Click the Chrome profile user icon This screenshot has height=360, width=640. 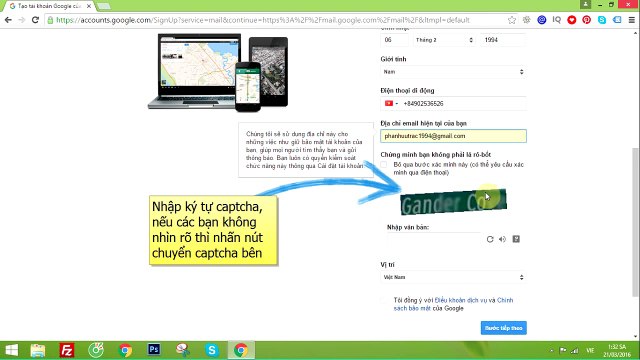(x=585, y=4)
